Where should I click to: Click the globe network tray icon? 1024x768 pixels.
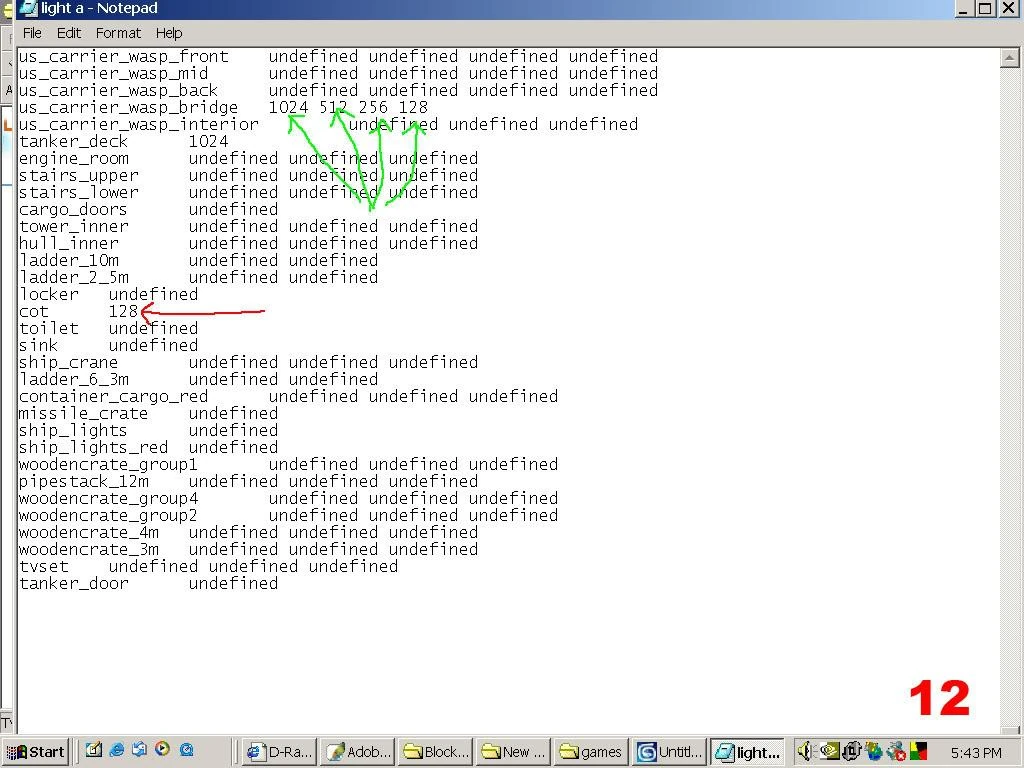pyautogui.click(x=874, y=751)
